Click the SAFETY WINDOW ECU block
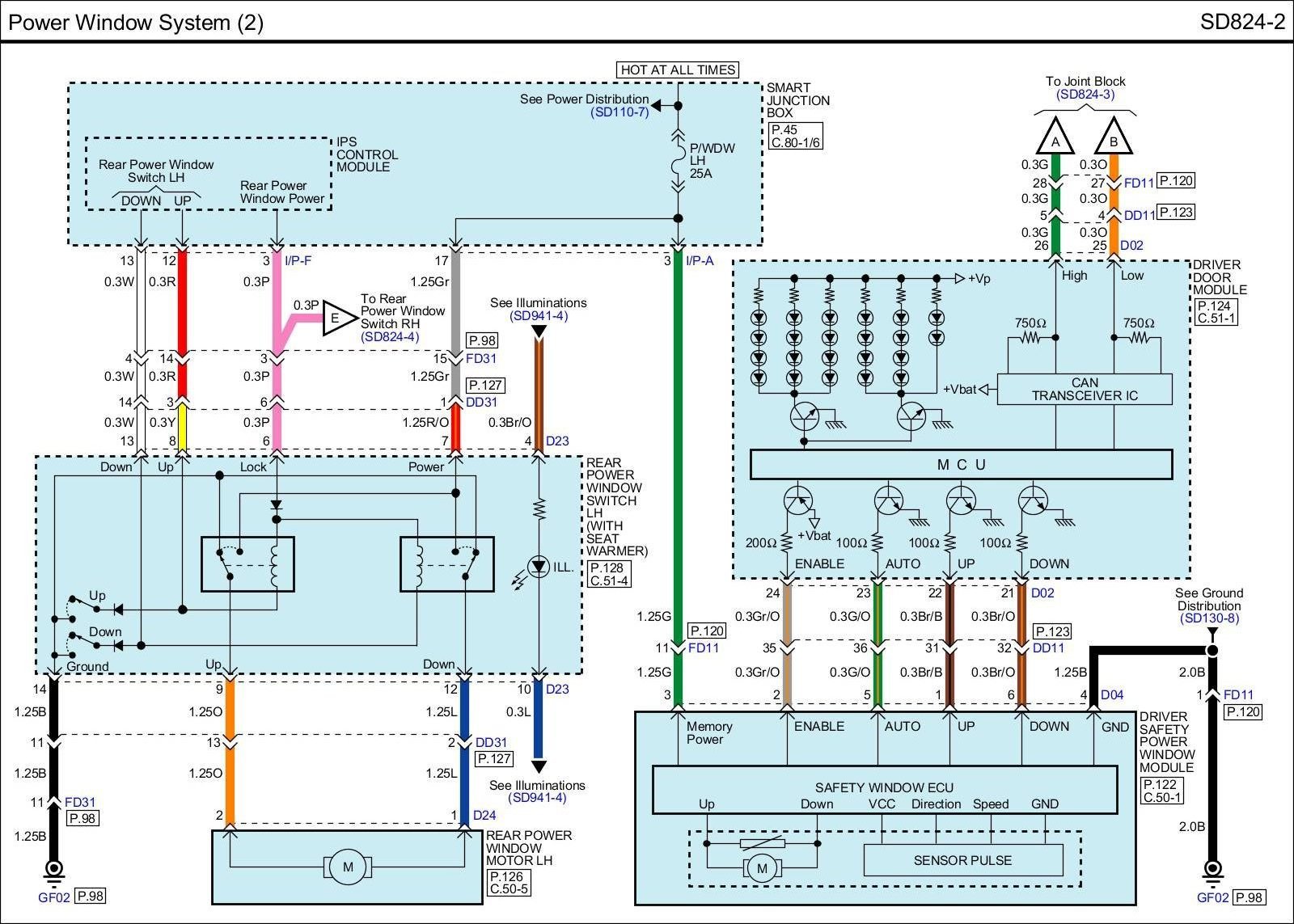Image resolution: width=1294 pixels, height=924 pixels. click(884, 787)
